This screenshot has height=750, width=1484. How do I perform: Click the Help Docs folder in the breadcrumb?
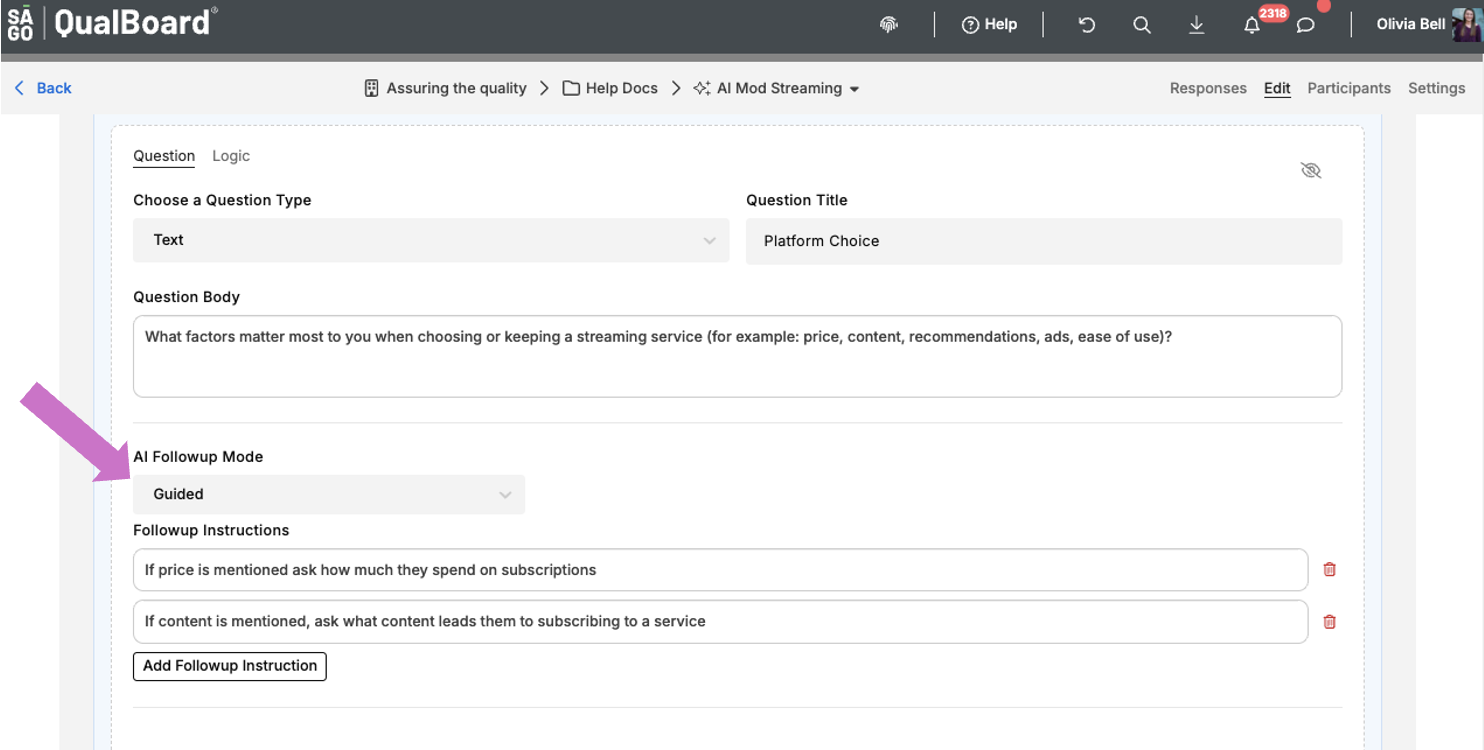pyautogui.click(x=620, y=88)
